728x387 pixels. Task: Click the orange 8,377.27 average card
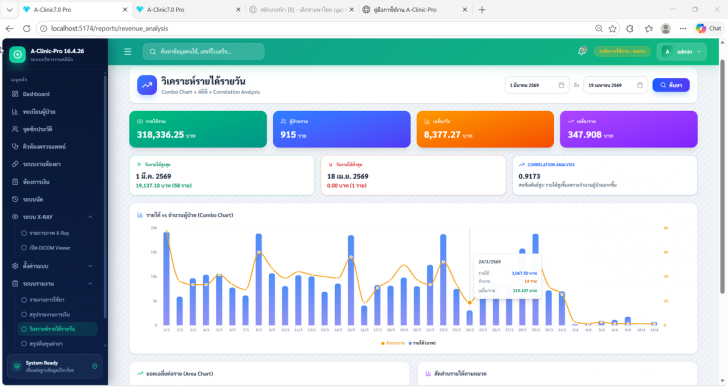(x=485, y=129)
